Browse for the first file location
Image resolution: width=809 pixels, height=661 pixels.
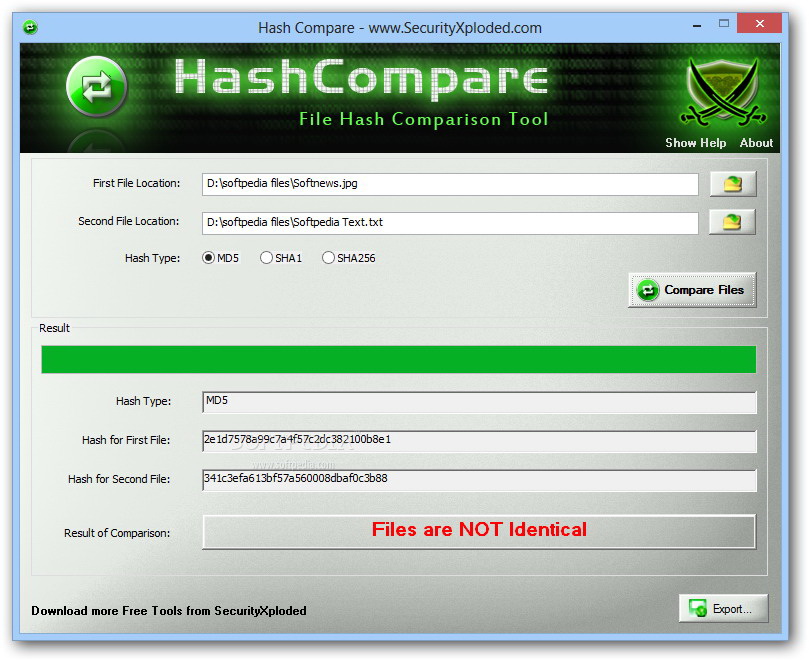733,184
